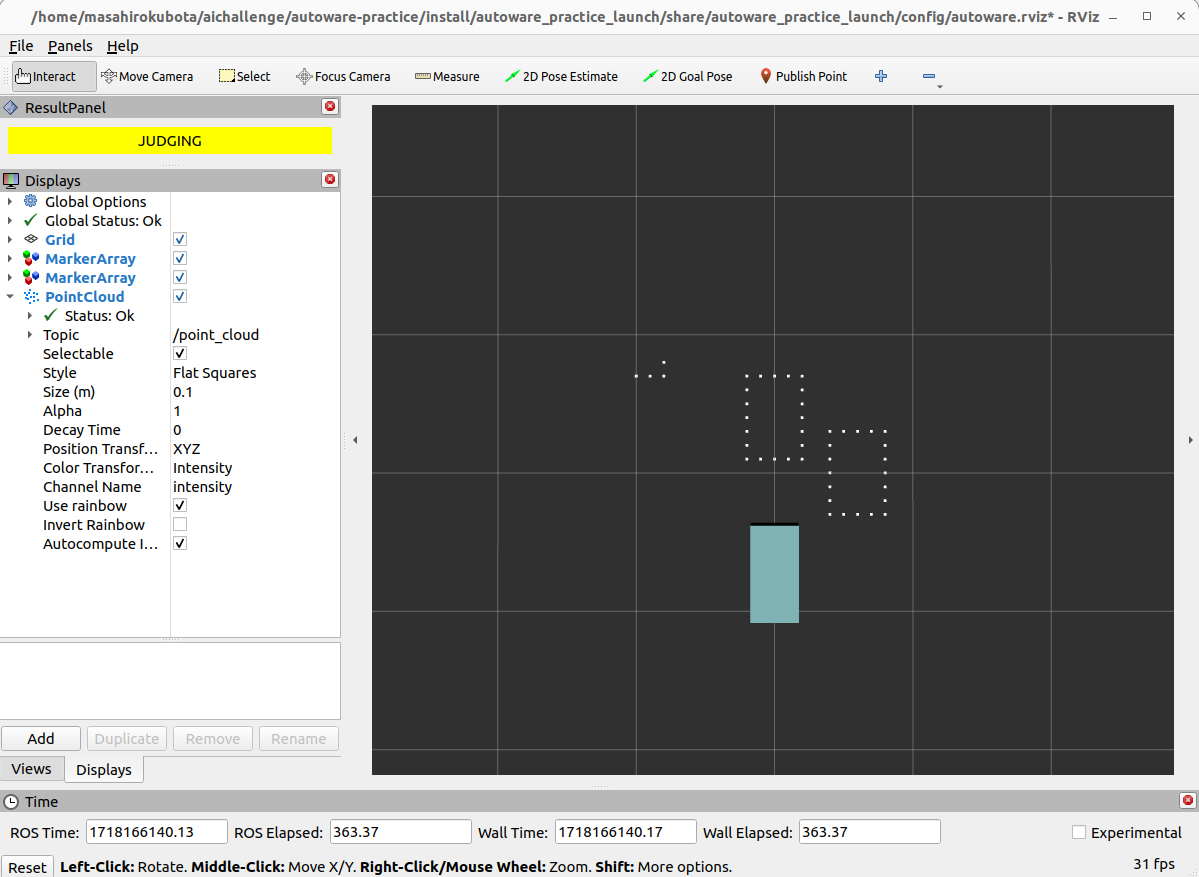The width and height of the screenshot is (1199, 877).
Task: Uncheck the Use rainbow option
Action: pyautogui.click(x=179, y=505)
